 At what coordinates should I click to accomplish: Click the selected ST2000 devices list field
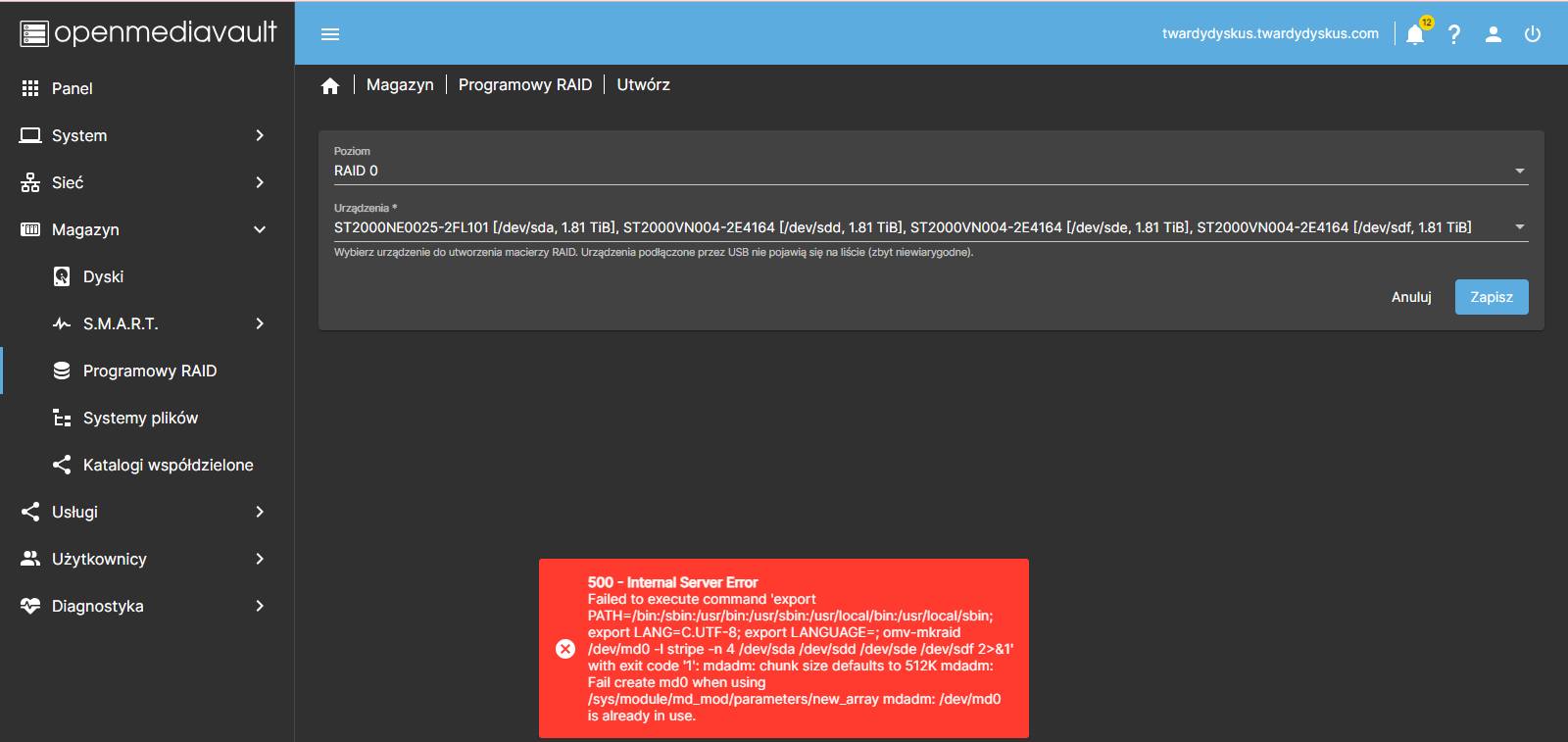coord(931,226)
